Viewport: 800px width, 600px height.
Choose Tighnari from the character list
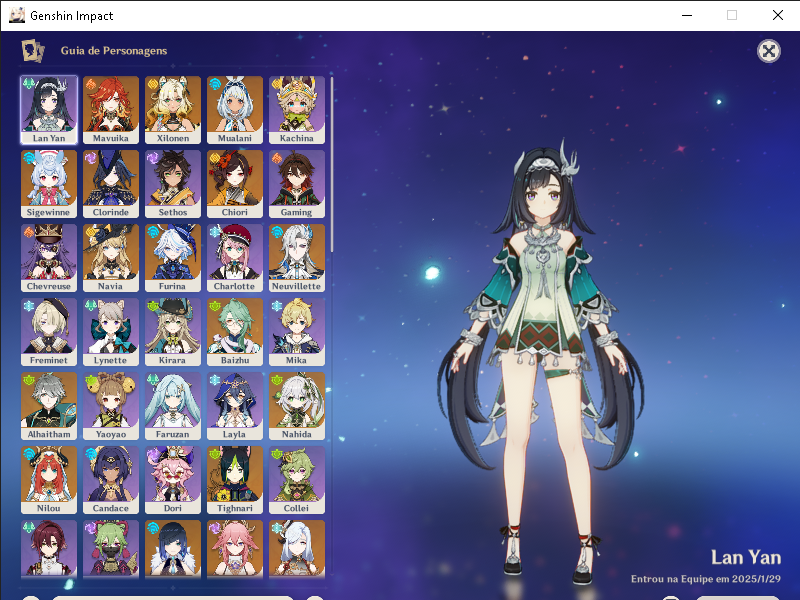click(x=235, y=479)
